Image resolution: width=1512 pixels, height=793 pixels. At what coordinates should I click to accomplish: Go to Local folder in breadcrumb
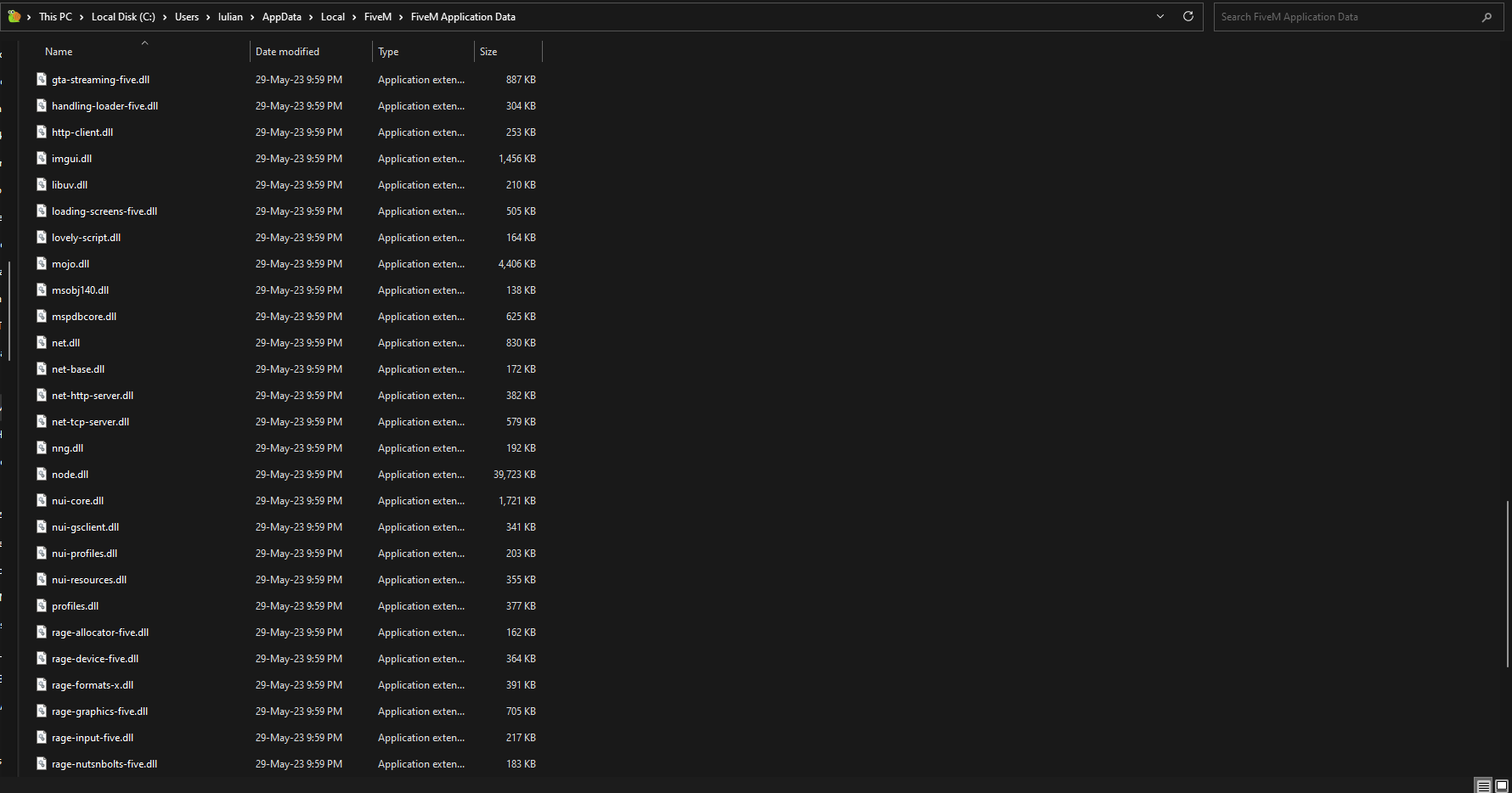[333, 17]
